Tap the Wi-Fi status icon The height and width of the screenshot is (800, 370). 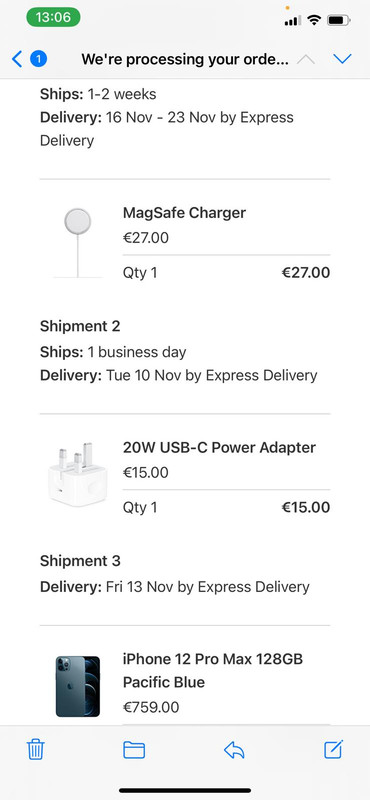[x=314, y=20]
